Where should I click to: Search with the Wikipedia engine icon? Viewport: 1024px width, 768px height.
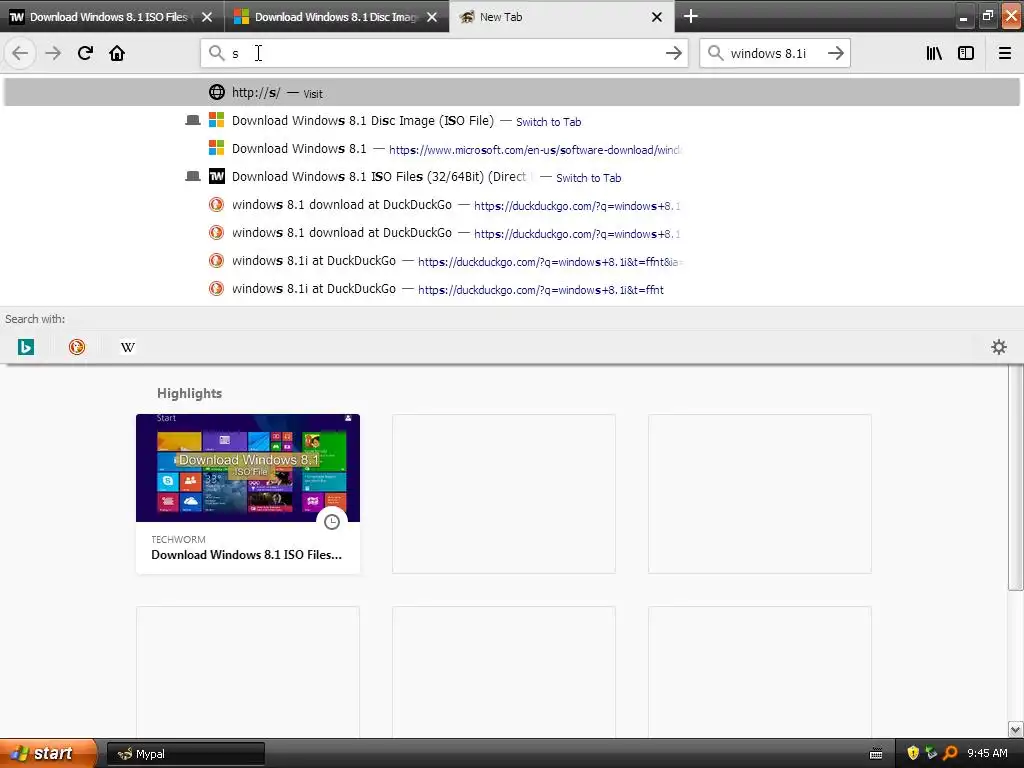tap(128, 347)
